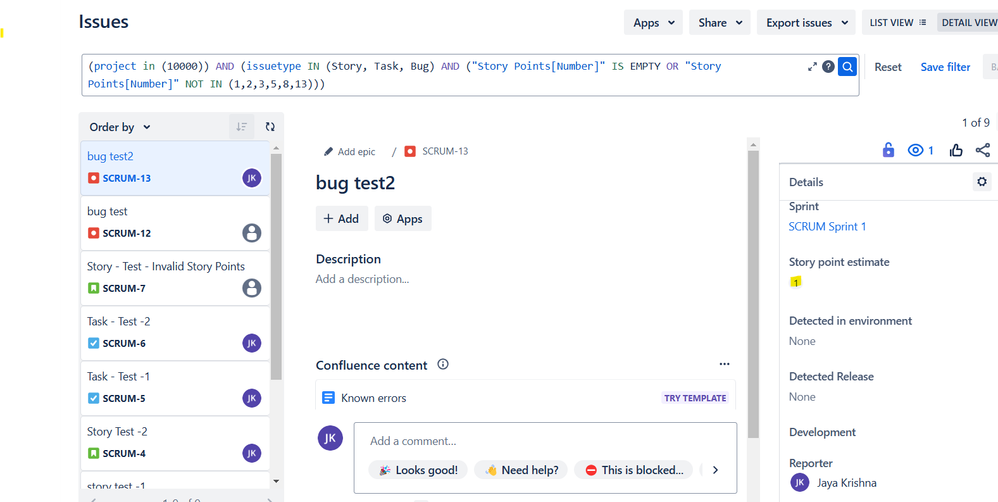
Task: Click issue list scrollbar down arrow
Action: click(x=276, y=481)
